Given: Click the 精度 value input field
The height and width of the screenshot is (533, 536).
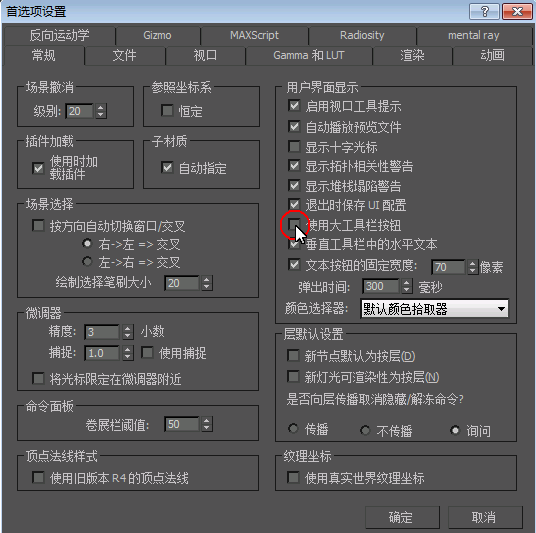Looking at the screenshot, I should point(102,332).
